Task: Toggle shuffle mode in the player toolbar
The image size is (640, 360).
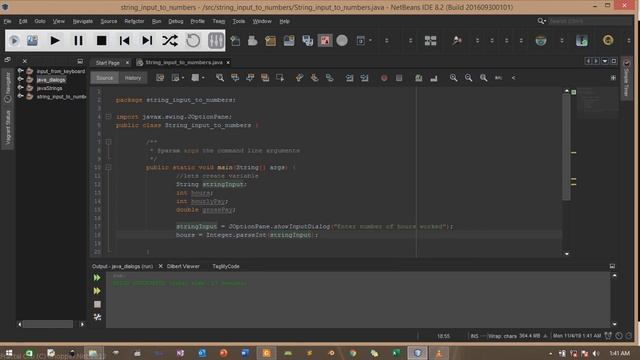Action: click(x=170, y=40)
